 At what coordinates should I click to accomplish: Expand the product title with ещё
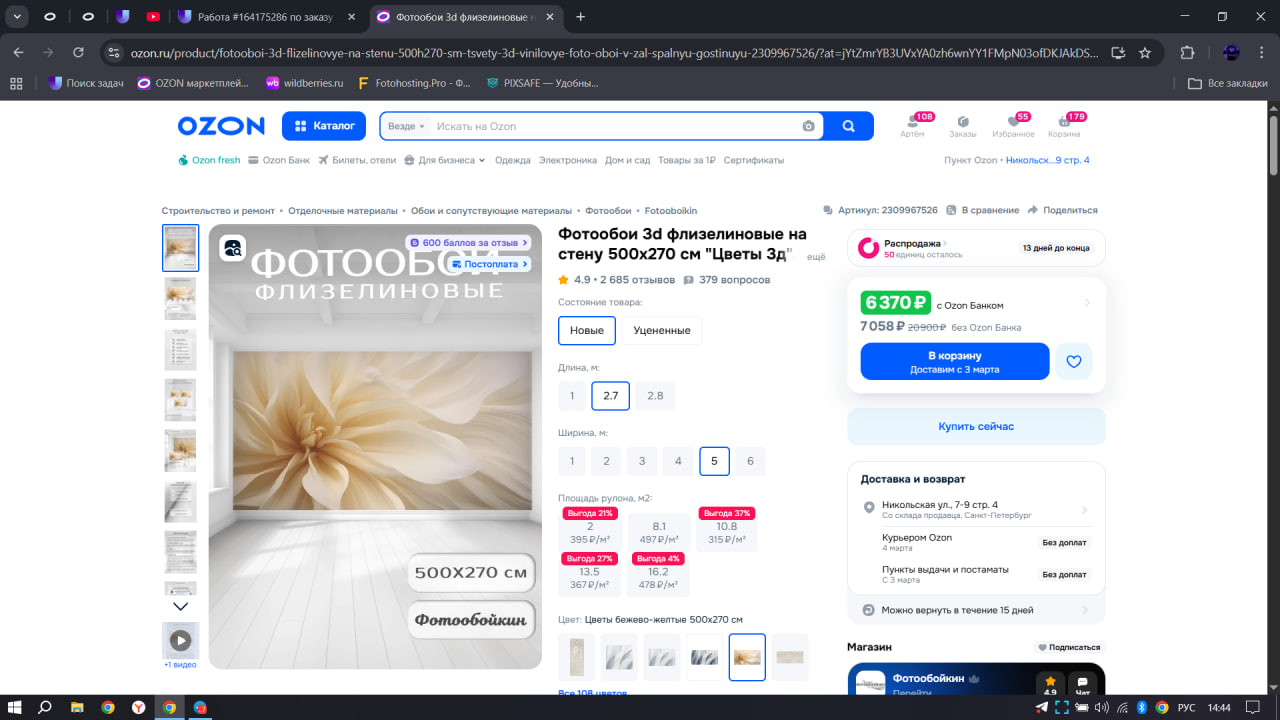coord(816,257)
